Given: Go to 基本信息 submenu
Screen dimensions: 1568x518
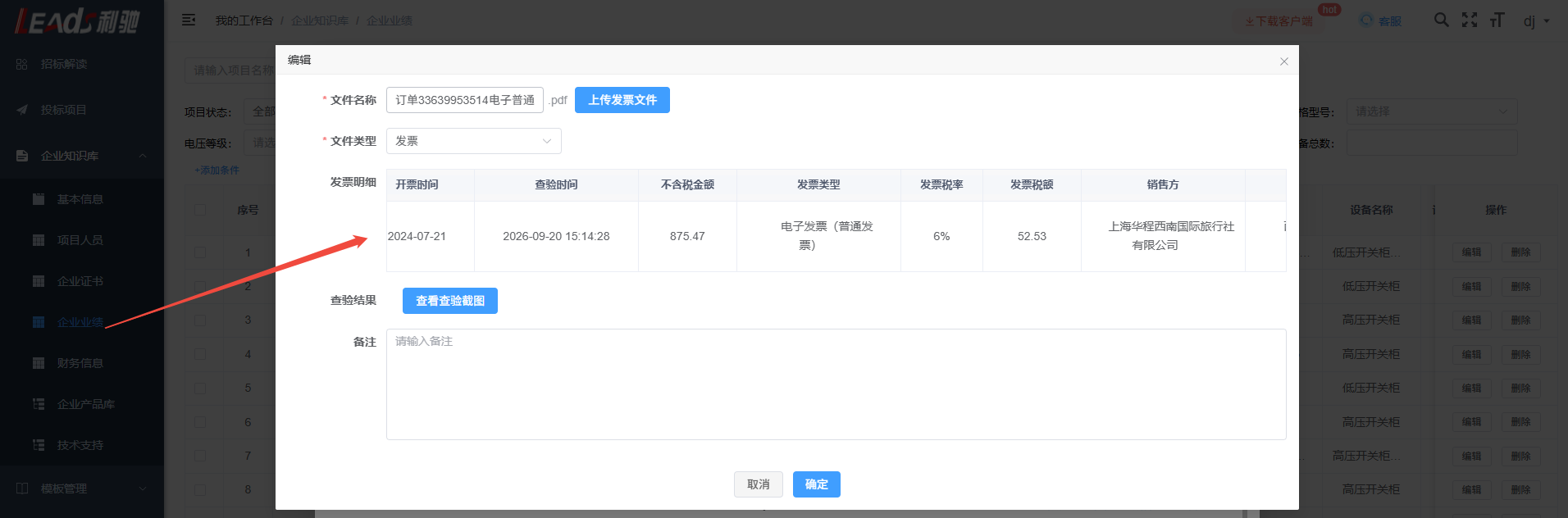Looking at the screenshot, I should tap(80, 199).
